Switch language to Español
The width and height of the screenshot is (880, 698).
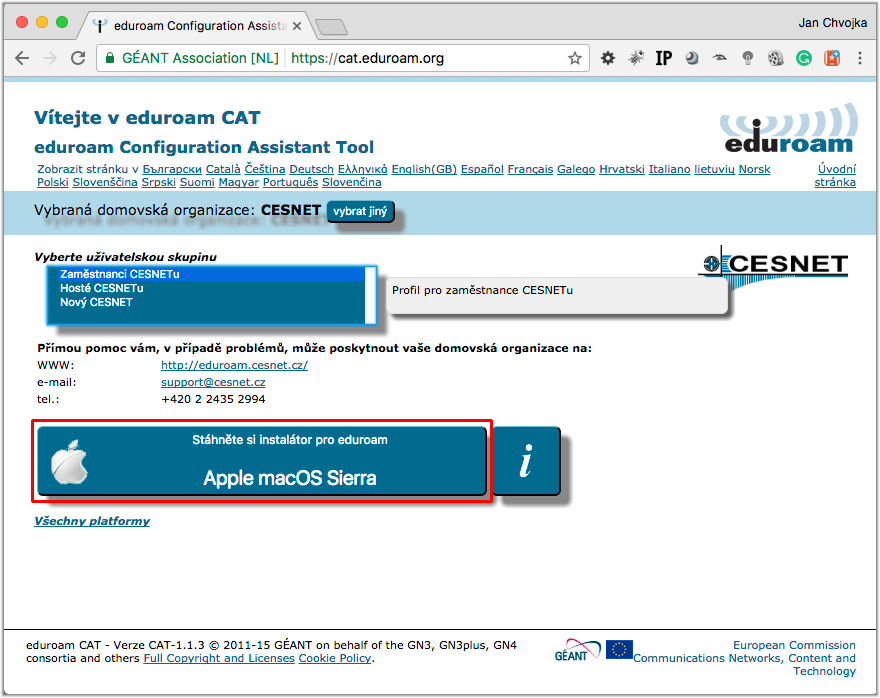tap(482, 169)
